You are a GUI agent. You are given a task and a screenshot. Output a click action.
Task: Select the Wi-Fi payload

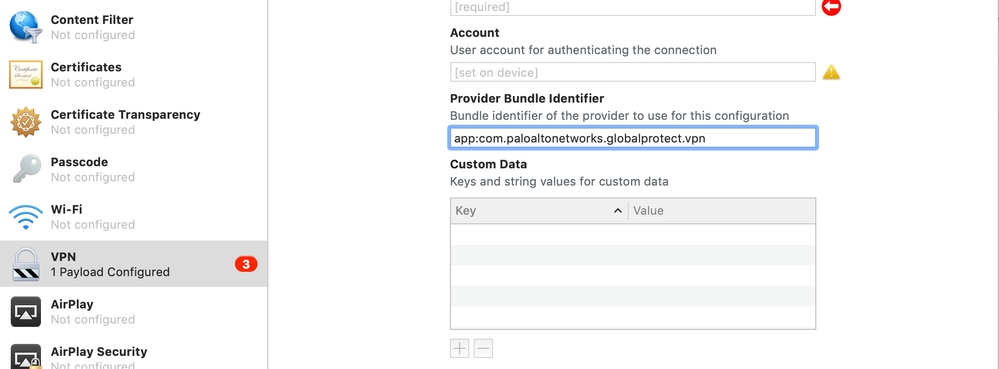pos(134,217)
